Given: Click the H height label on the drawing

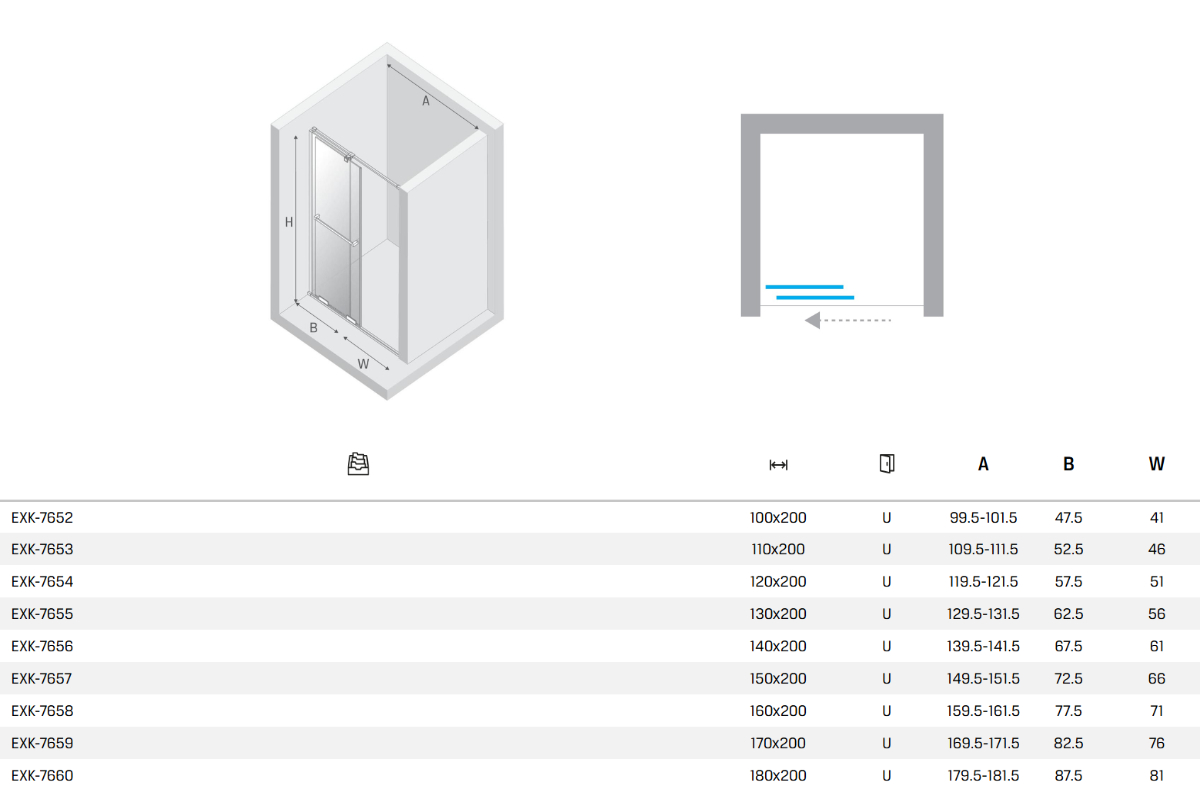Looking at the screenshot, I should 288,222.
